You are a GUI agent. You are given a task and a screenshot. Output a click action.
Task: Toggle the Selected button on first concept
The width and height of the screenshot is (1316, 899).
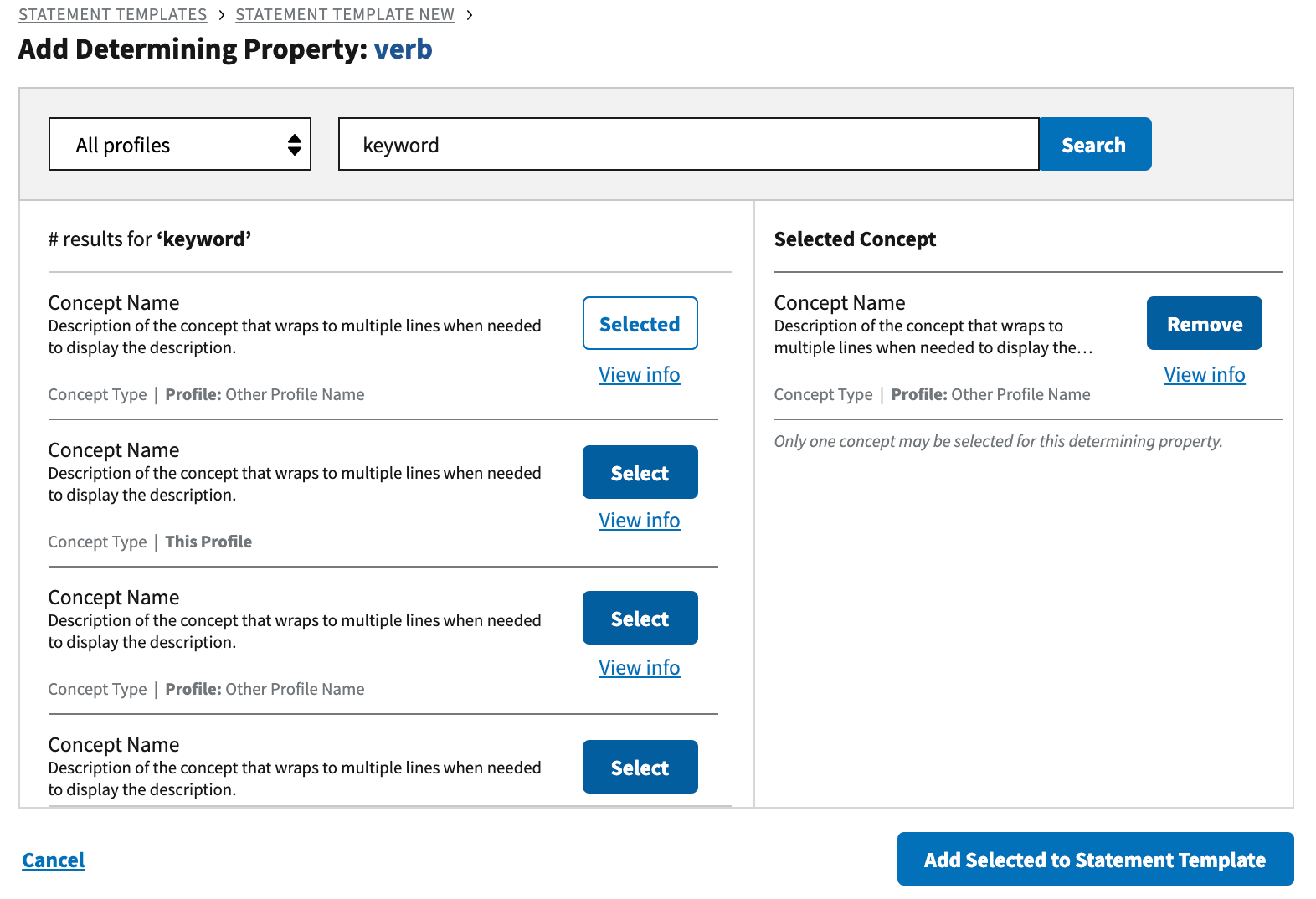(640, 323)
